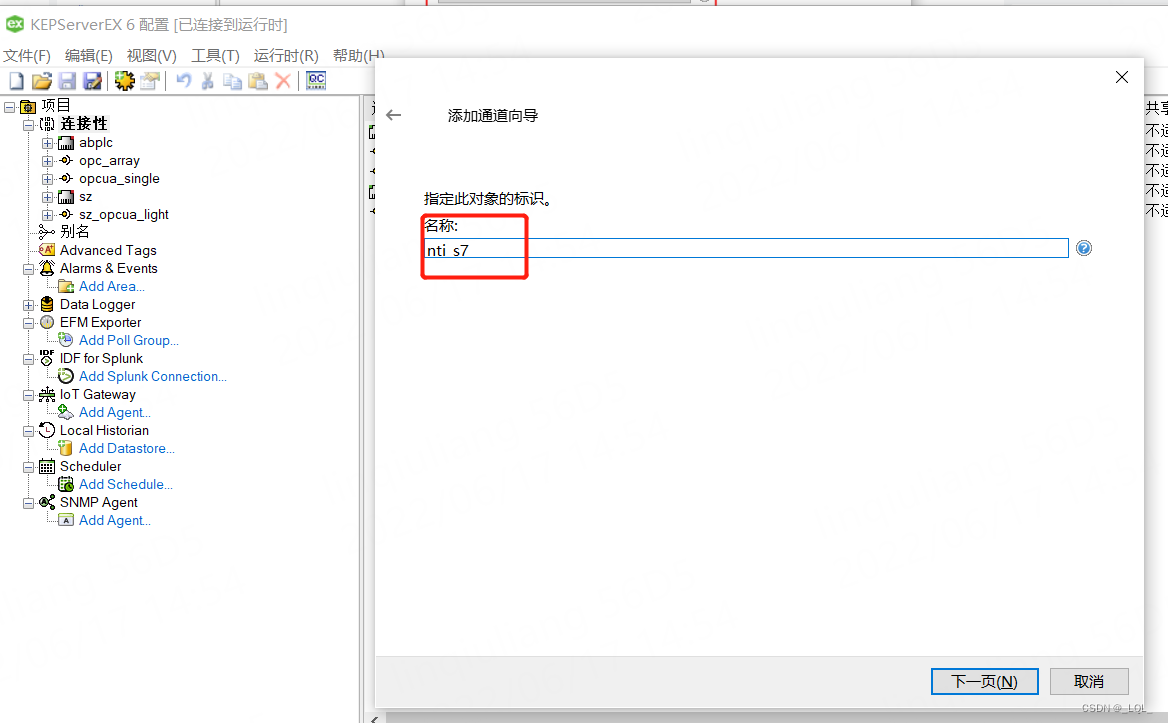Click the Cut scissors icon
Screen dimensions: 1168x723
click(x=208, y=80)
